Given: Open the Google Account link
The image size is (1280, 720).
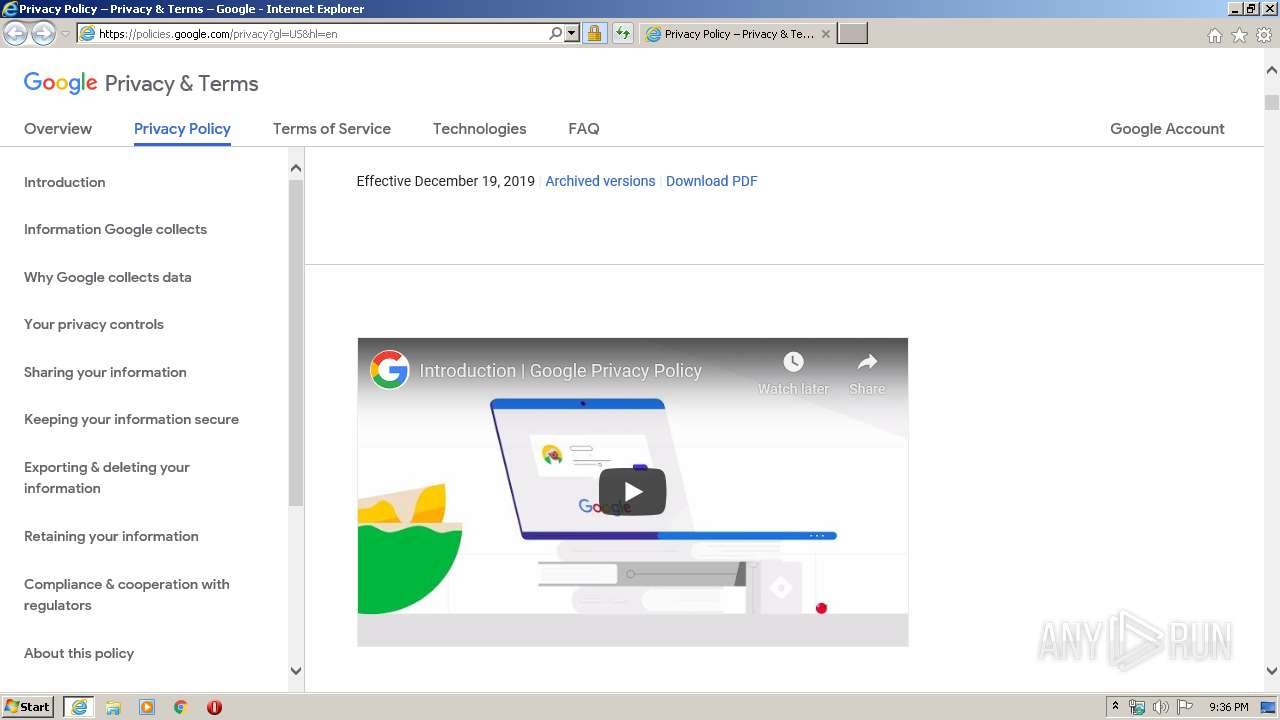Looking at the screenshot, I should [1167, 129].
